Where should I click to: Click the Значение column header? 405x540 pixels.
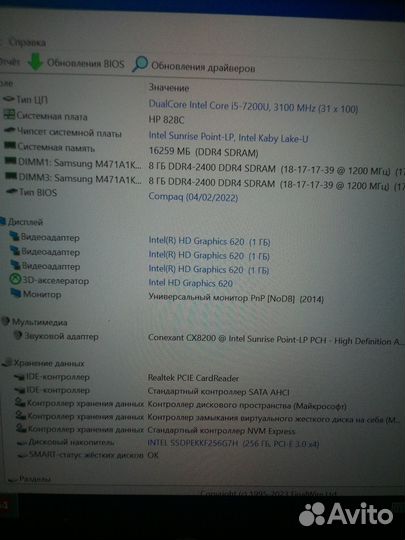tap(169, 88)
